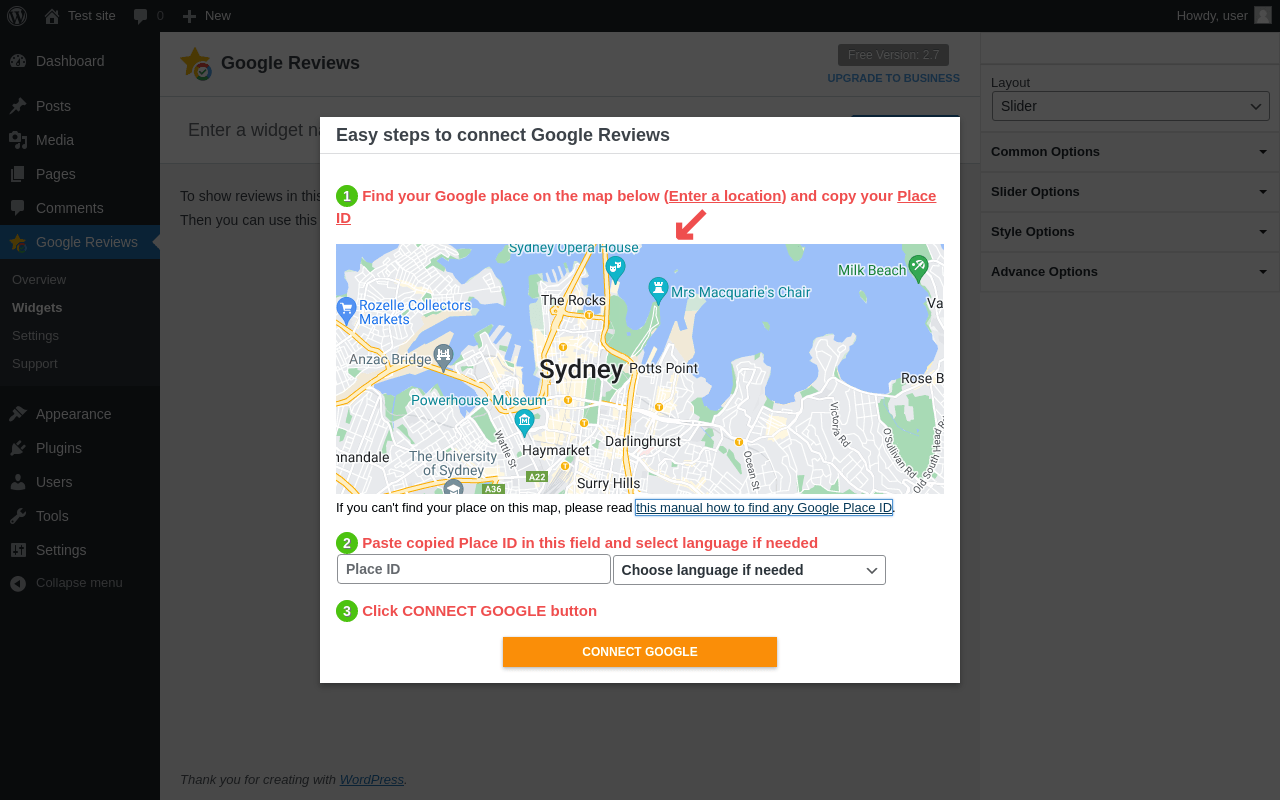The height and width of the screenshot is (800, 1280).
Task: Expand the Common Options section
Action: (x=1130, y=152)
